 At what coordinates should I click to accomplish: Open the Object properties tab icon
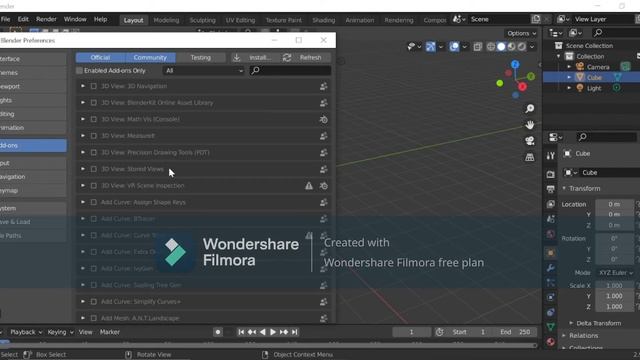tap(551, 253)
